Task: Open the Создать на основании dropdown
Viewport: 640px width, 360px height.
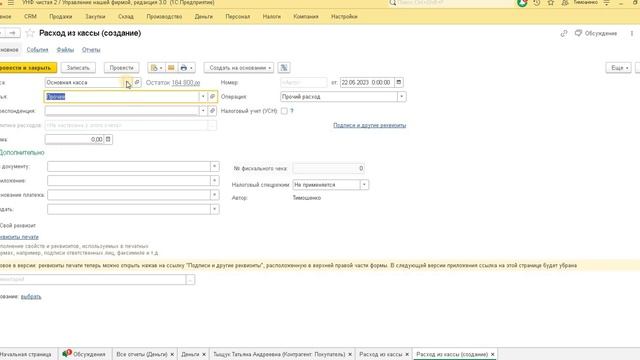Action: (x=239, y=68)
